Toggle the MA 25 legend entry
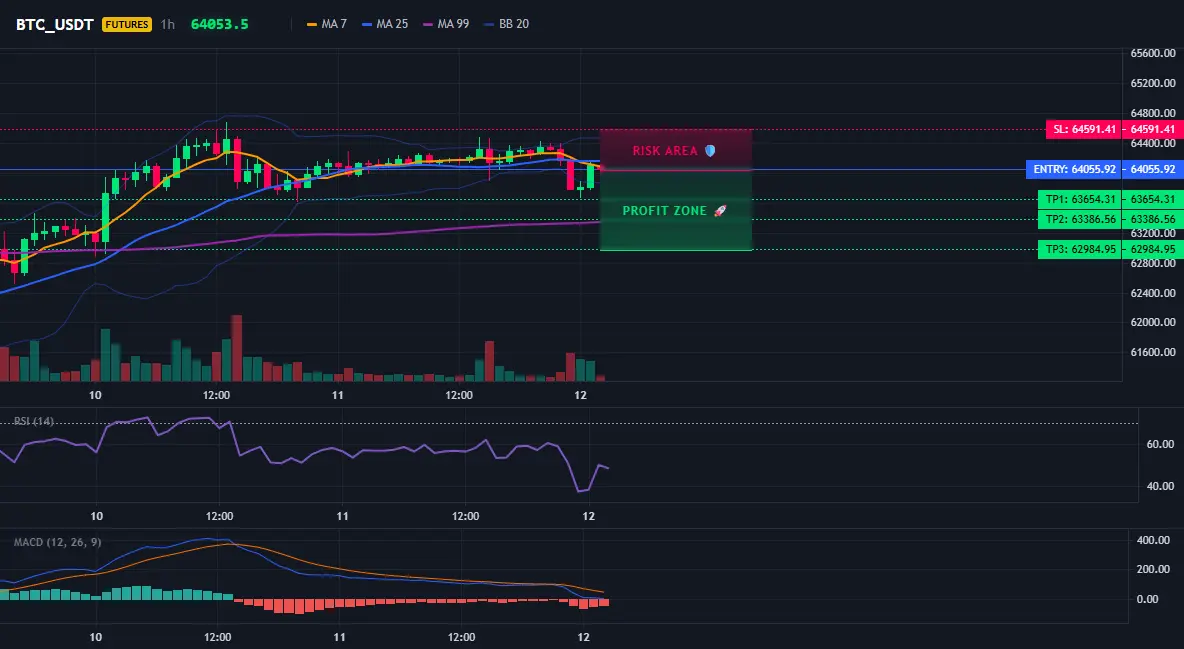 [385, 24]
